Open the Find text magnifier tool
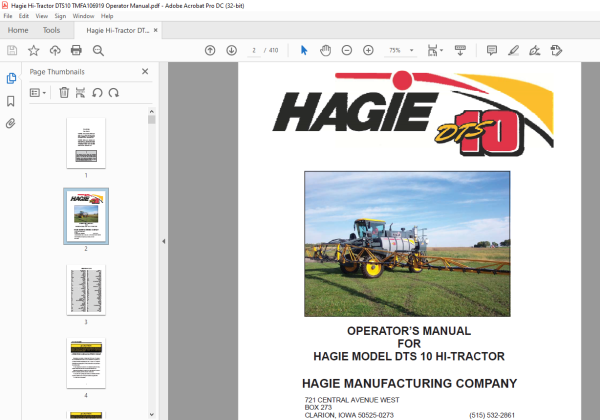 98,50
